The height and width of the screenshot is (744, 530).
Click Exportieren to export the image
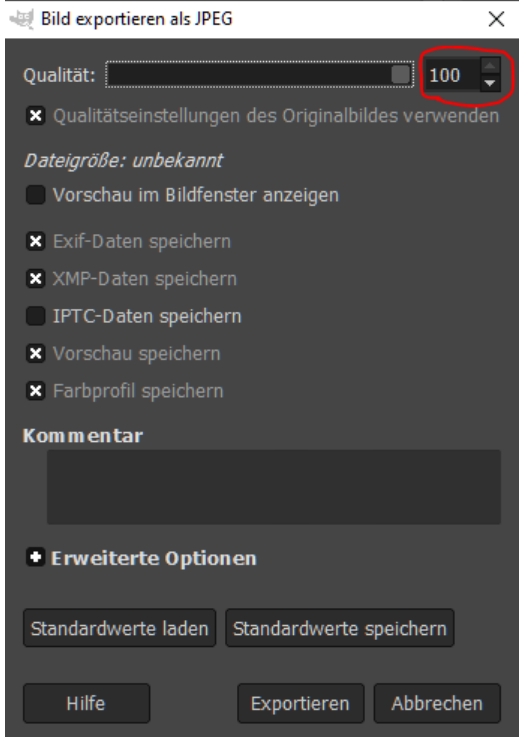pyautogui.click(x=301, y=703)
